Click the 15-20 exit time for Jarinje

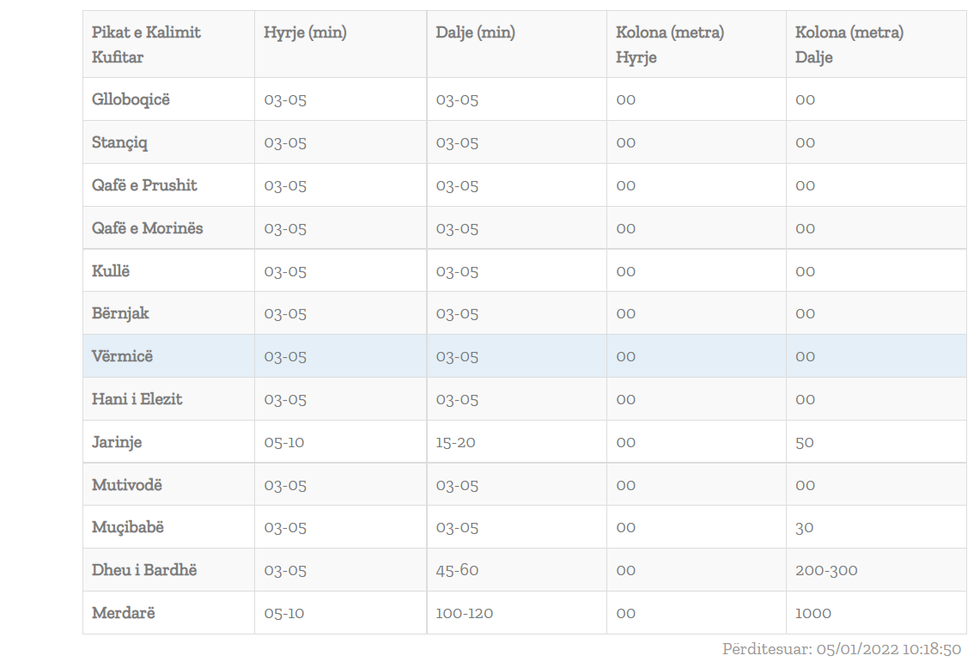455,442
